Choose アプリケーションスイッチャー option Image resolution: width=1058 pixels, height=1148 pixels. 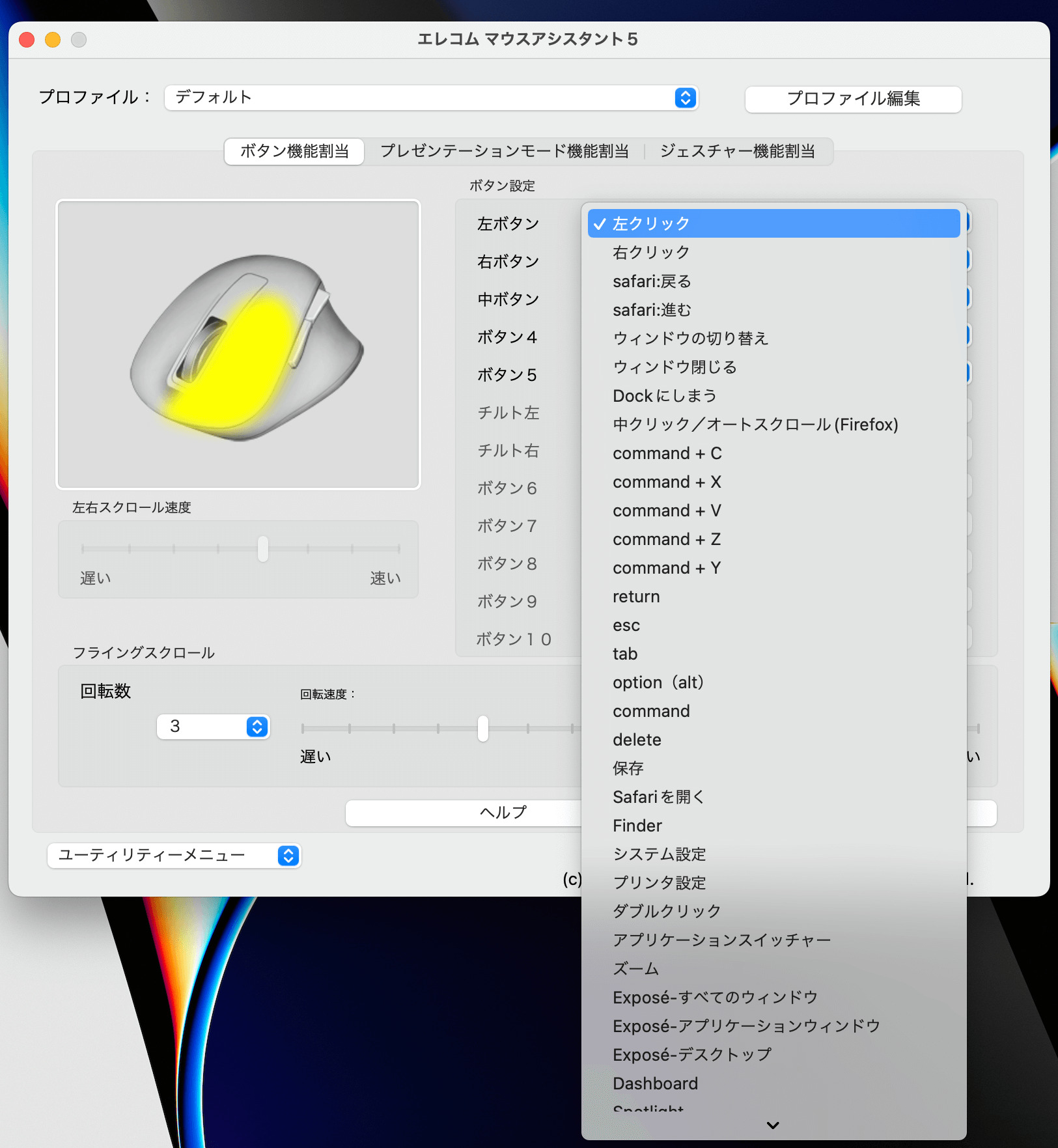773,940
